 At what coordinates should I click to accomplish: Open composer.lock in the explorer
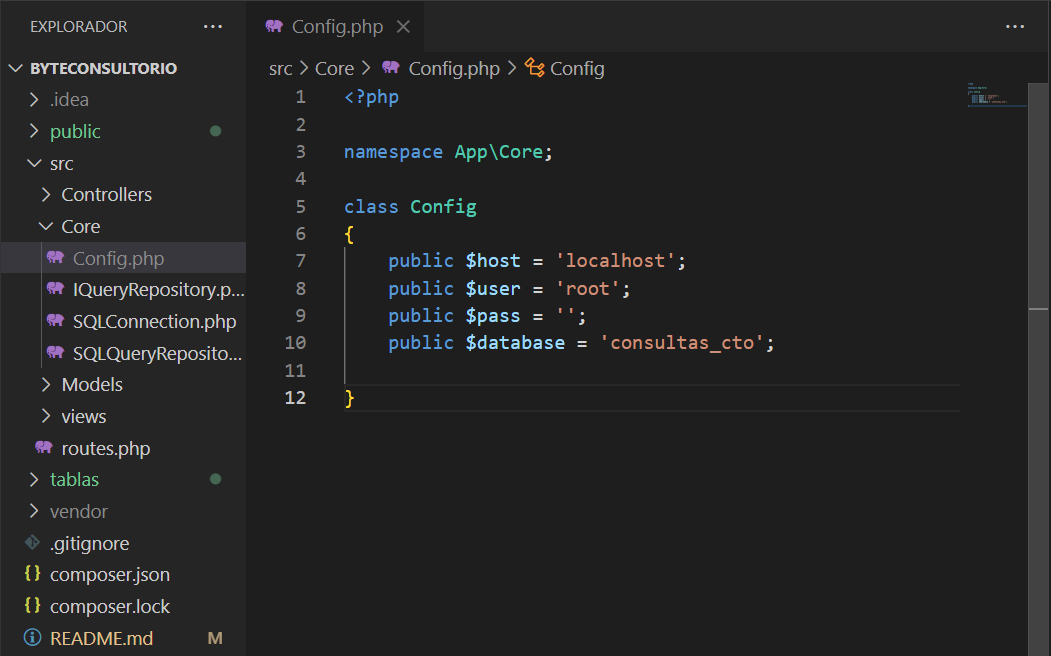(x=110, y=607)
